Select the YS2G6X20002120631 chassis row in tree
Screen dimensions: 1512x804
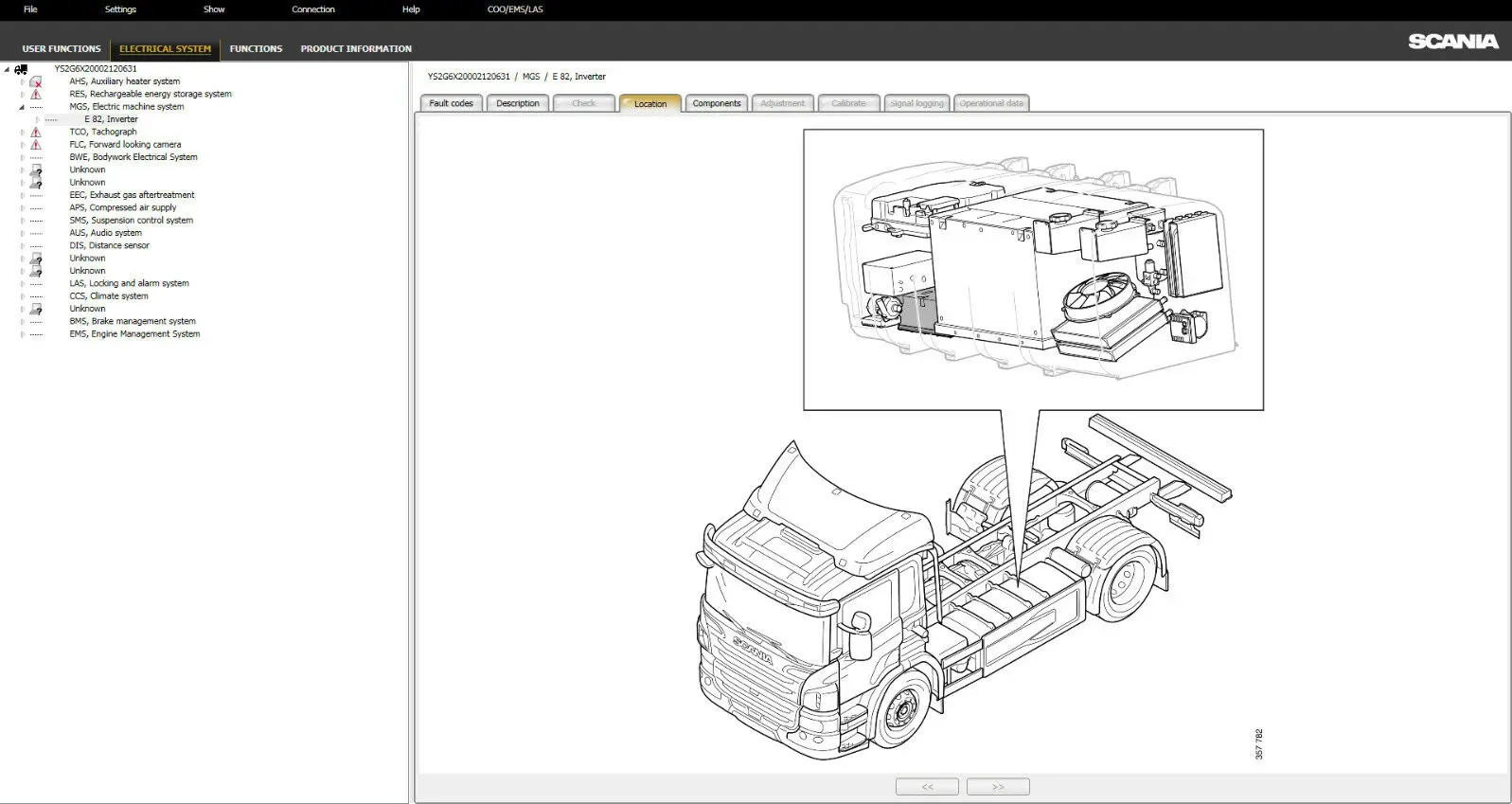[x=96, y=69]
